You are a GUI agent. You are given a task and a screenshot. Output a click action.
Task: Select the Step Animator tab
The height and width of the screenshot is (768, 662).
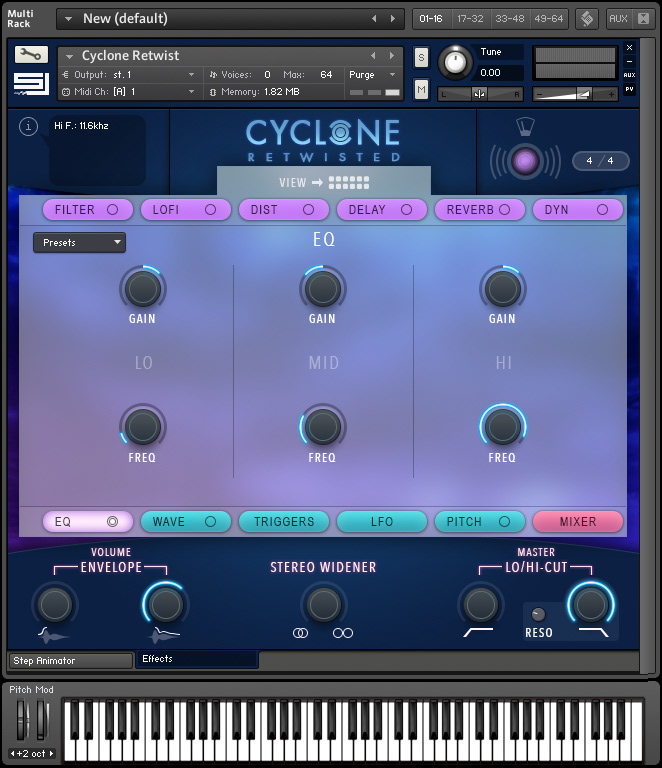tap(71, 661)
